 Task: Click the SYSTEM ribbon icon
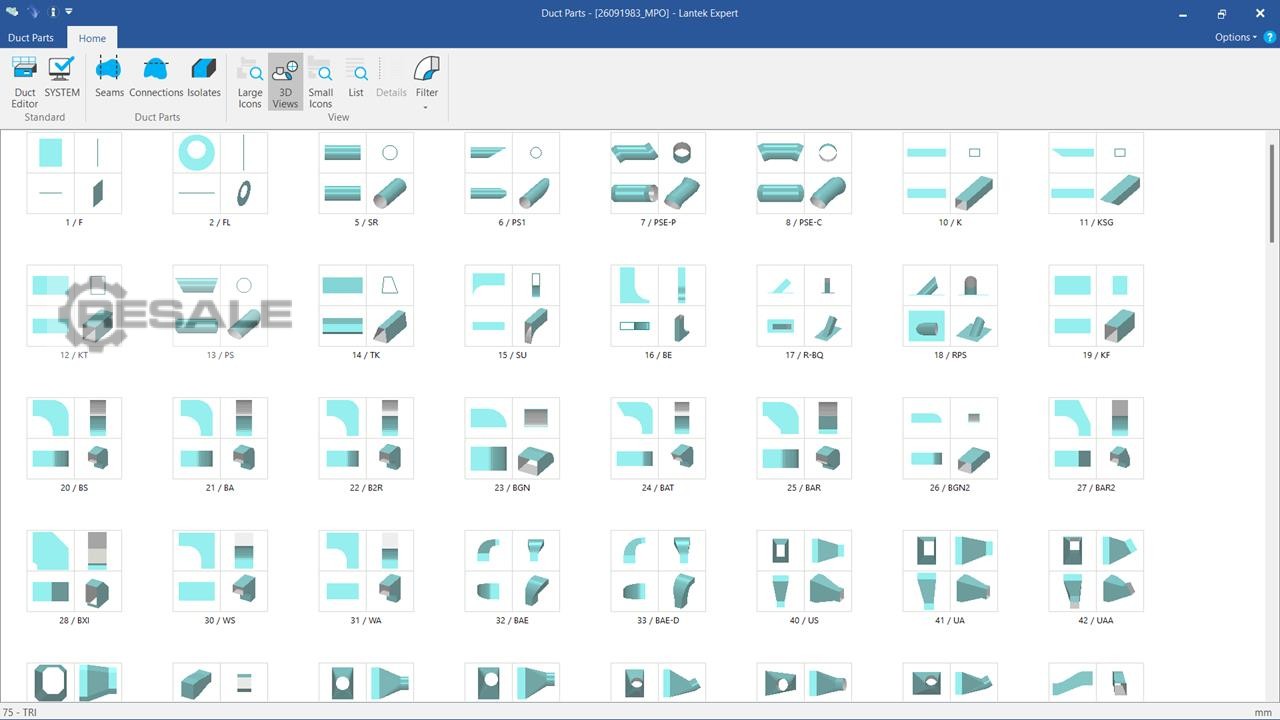[x=62, y=78]
